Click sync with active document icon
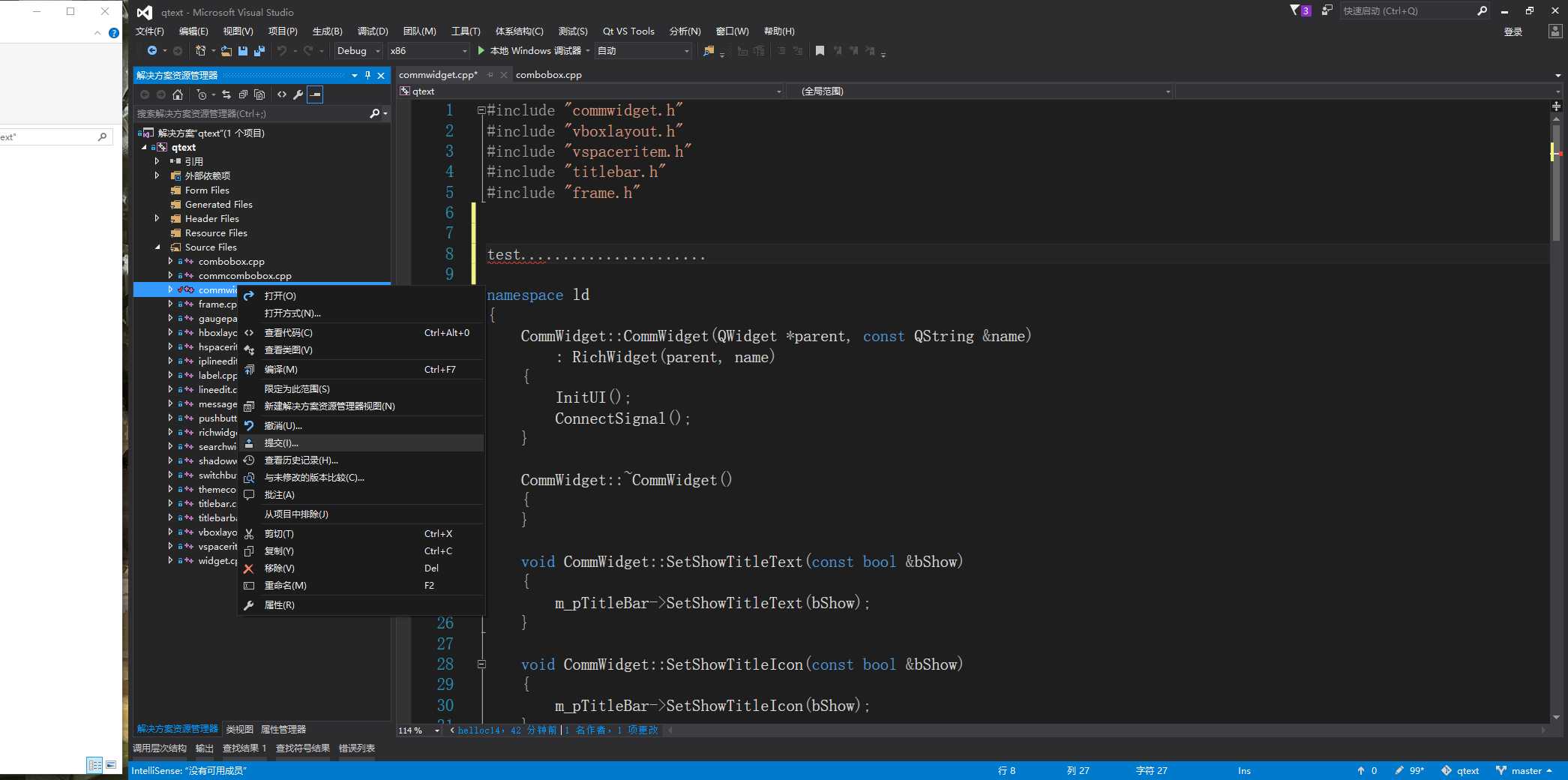 click(x=226, y=94)
